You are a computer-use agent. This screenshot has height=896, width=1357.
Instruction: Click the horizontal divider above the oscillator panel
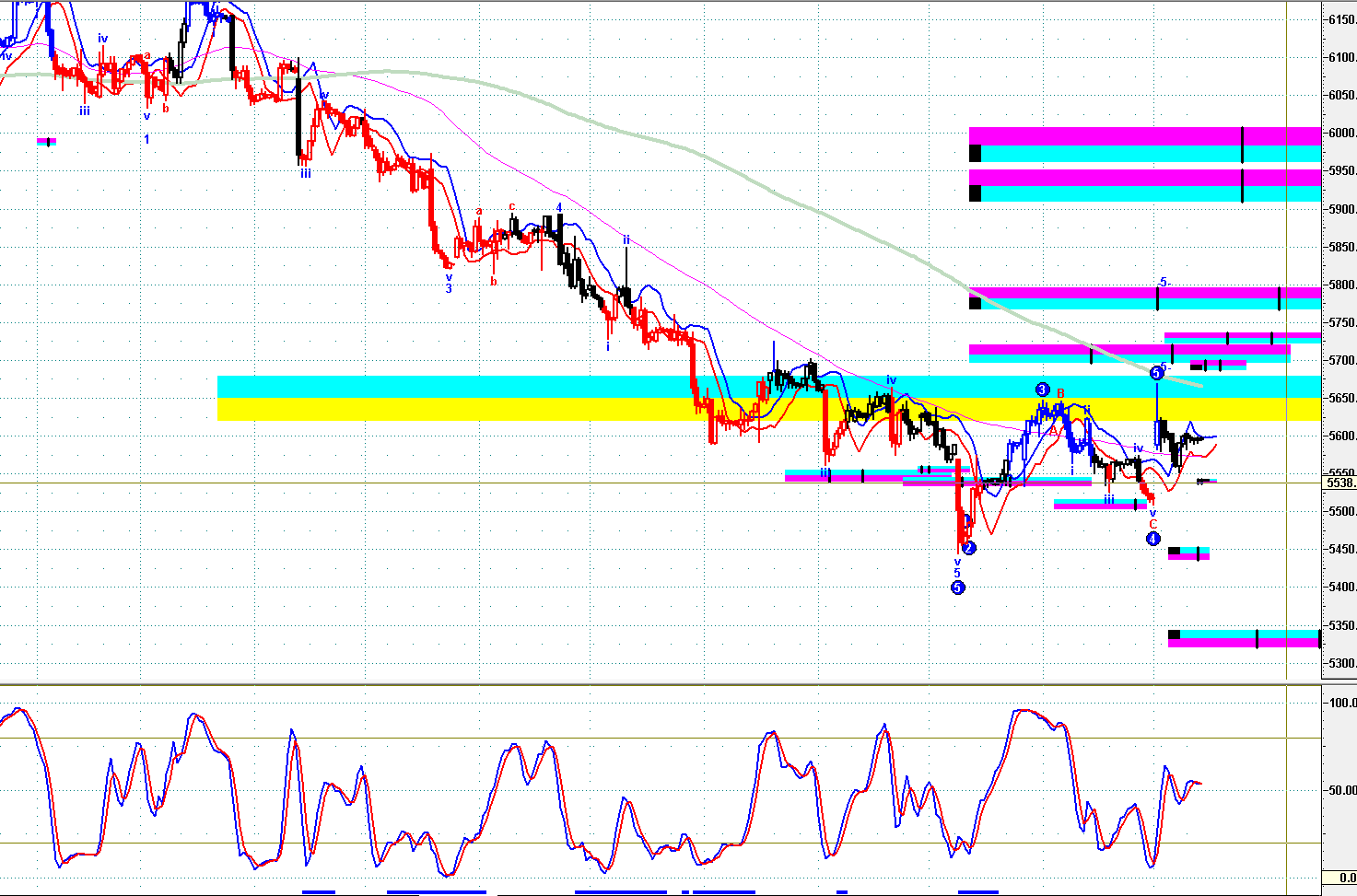(x=660, y=683)
